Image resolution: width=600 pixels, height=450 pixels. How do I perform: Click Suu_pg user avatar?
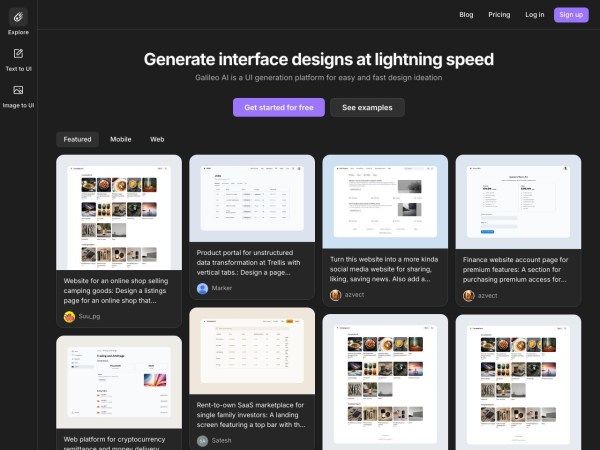tap(69, 316)
